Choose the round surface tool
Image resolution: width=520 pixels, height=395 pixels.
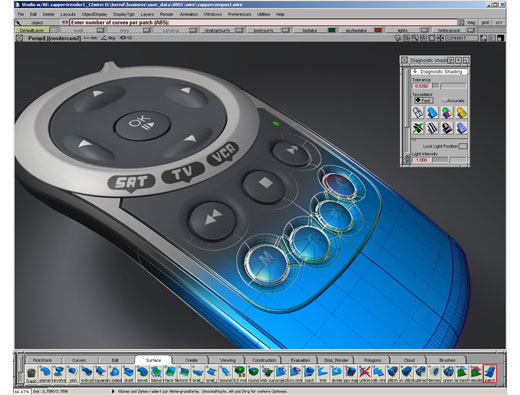tap(254, 372)
